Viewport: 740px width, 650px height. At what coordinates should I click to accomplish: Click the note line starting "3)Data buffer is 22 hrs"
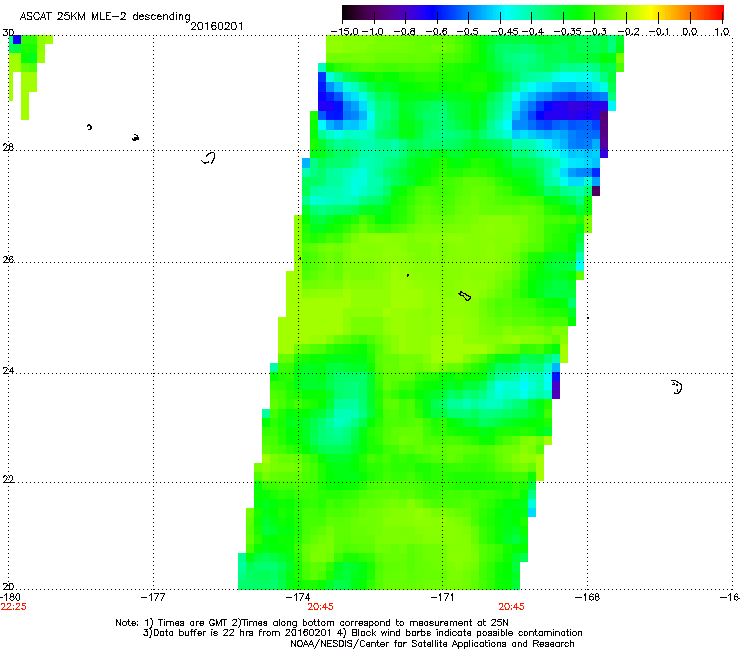pyautogui.click(x=362, y=633)
